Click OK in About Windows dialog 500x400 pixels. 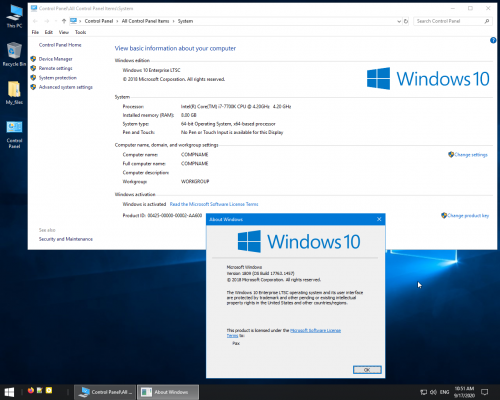[367, 370]
